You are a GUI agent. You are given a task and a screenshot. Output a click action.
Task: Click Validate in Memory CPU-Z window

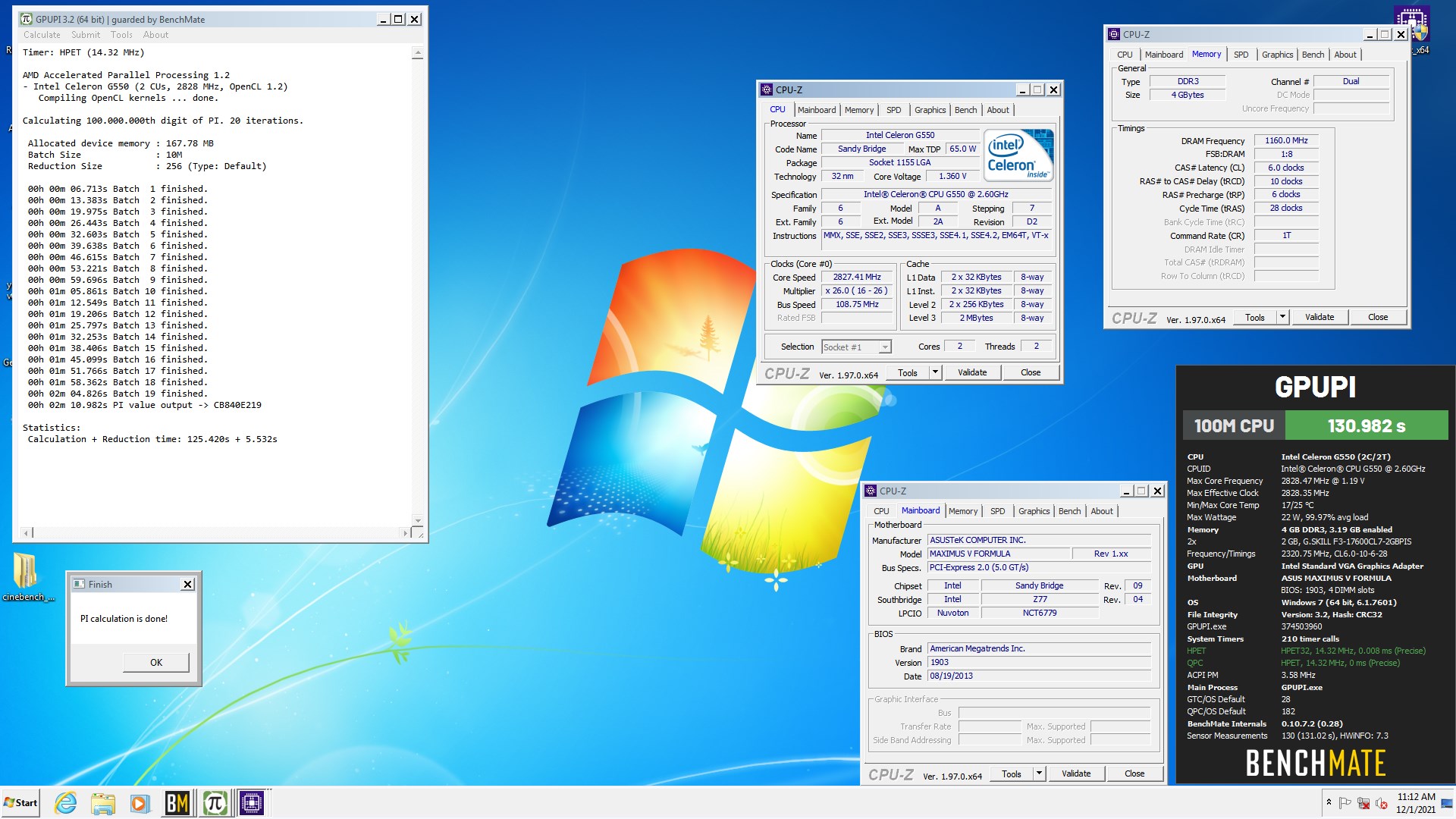[x=1319, y=317]
